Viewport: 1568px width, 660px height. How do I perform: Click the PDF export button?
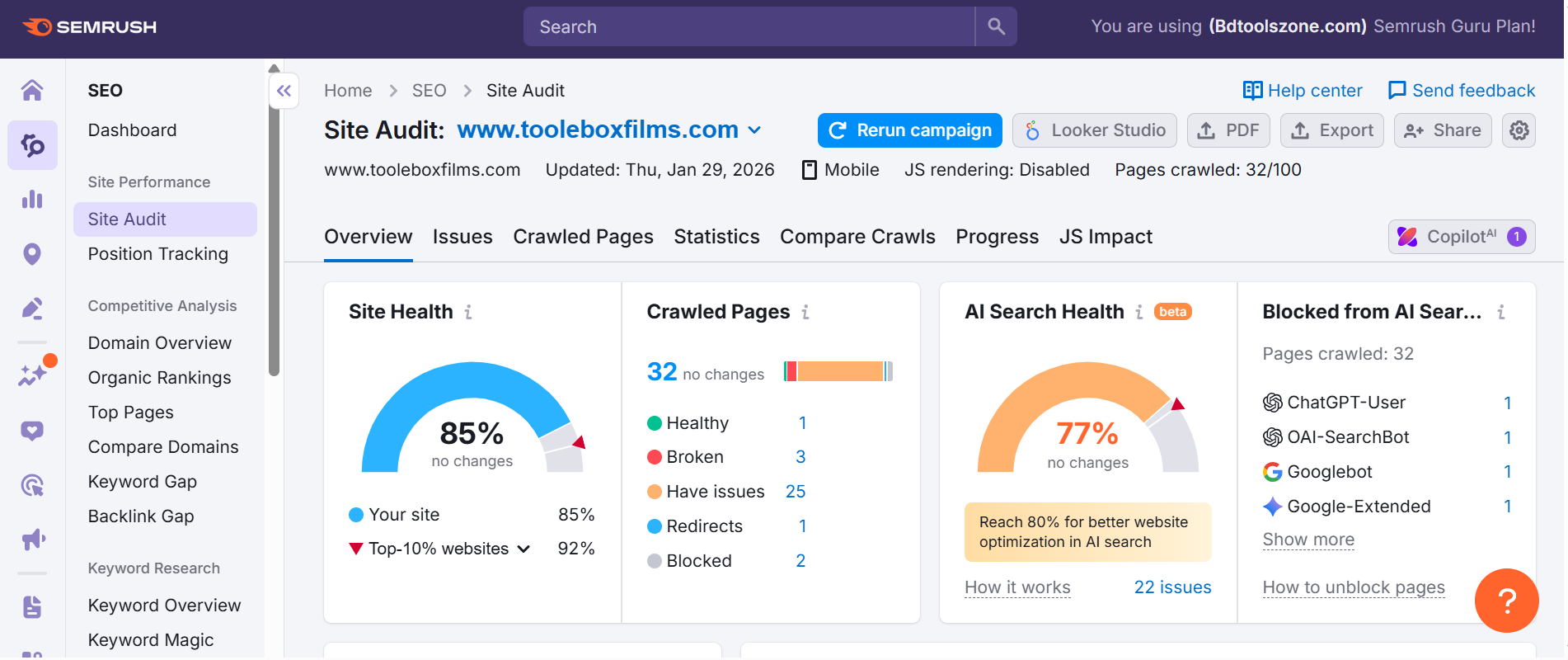(x=1229, y=130)
